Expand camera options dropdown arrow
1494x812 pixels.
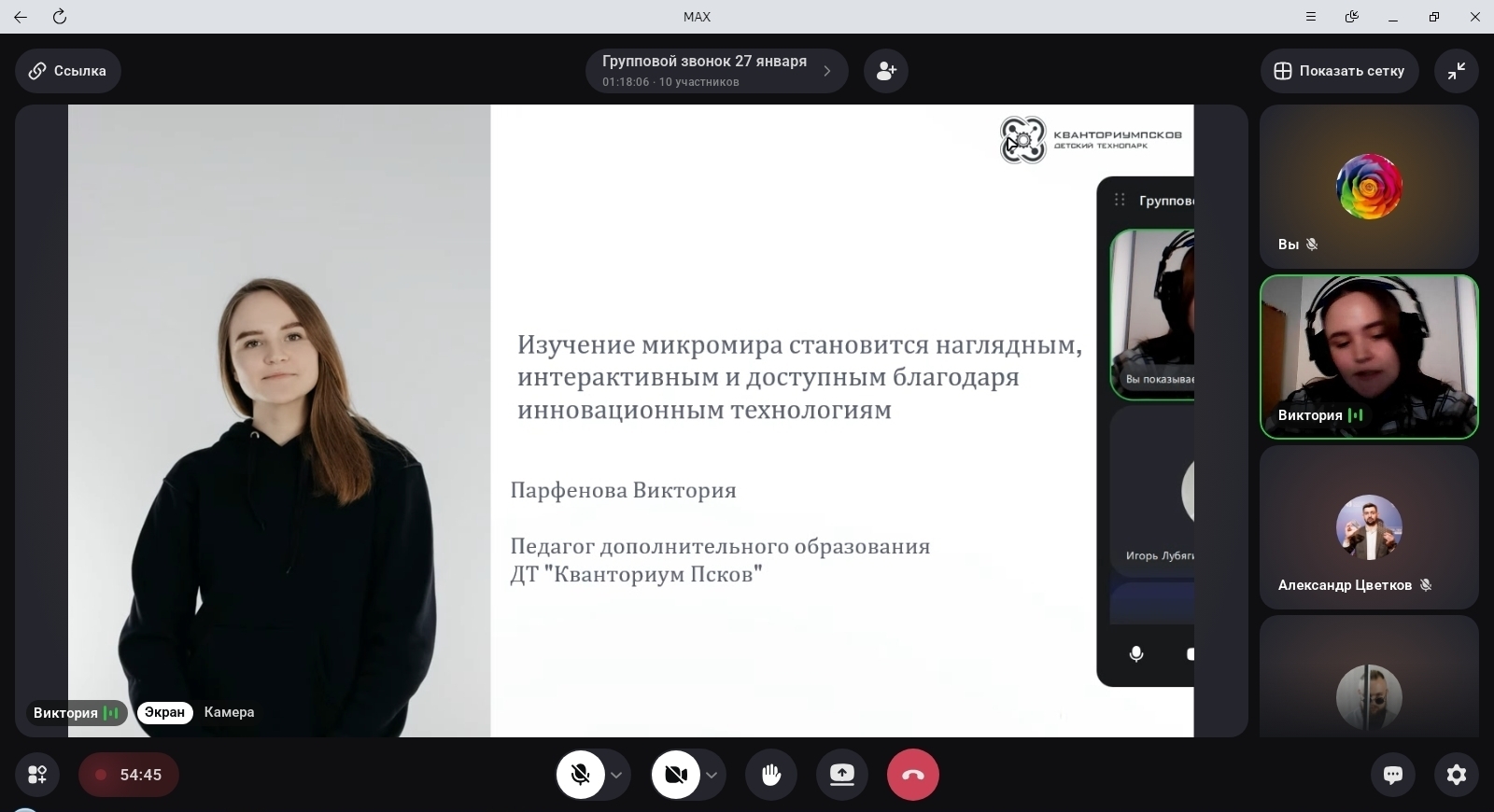[x=712, y=775]
